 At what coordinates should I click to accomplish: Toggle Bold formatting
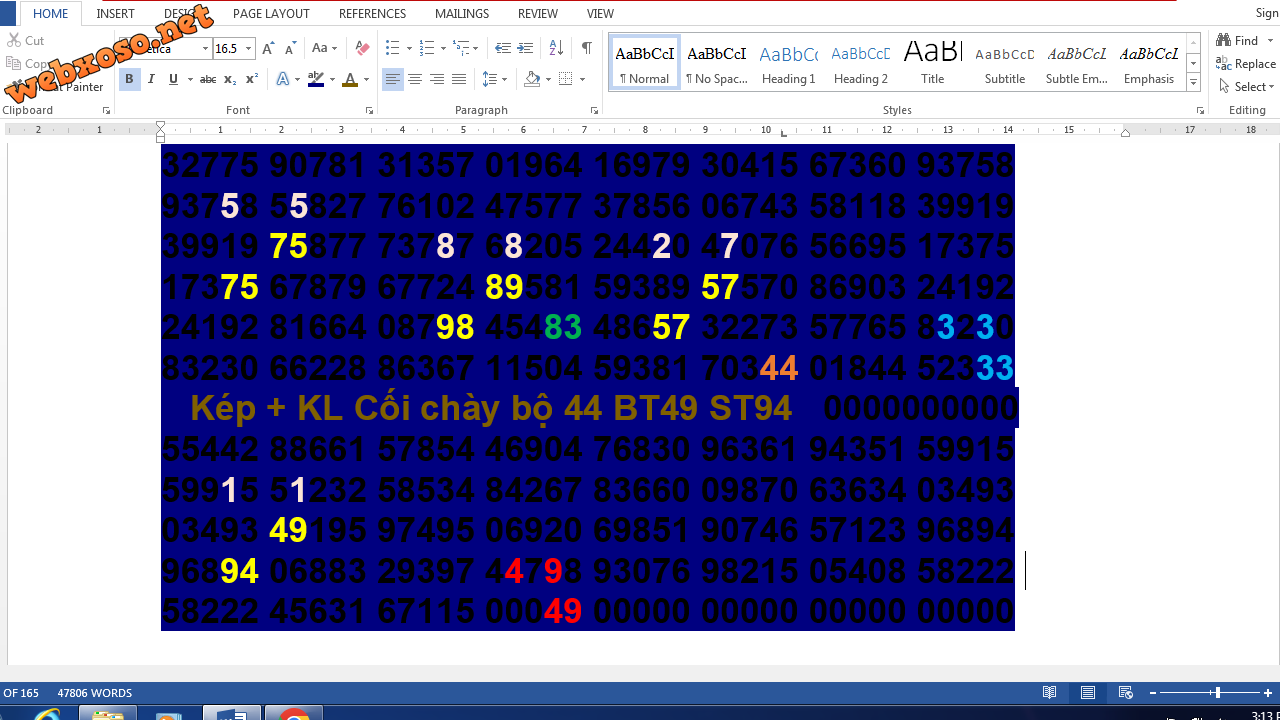129,79
